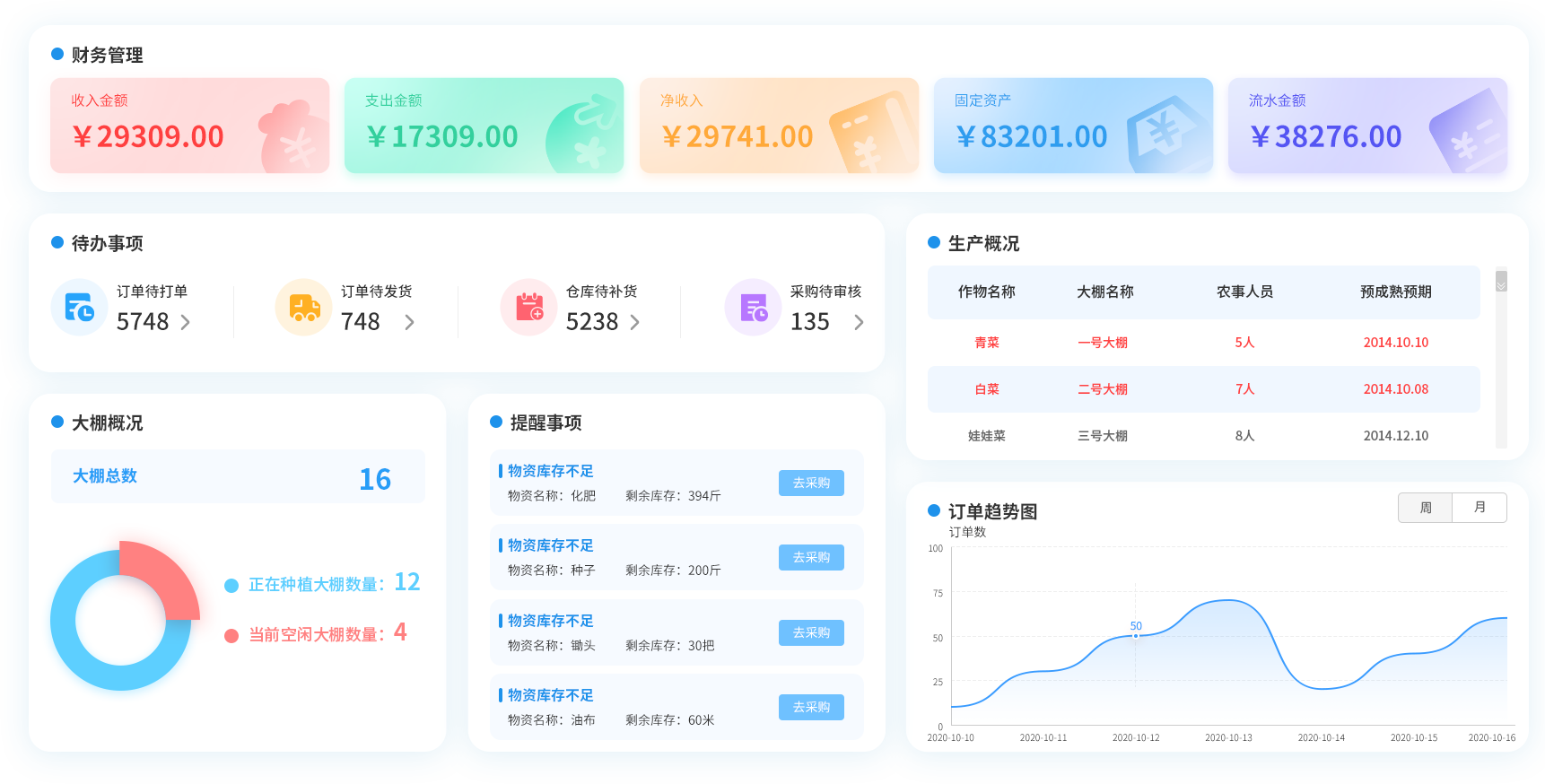Click 去采购 button for 油布
Image resolution: width=1545 pixels, height=784 pixels.
[811, 707]
